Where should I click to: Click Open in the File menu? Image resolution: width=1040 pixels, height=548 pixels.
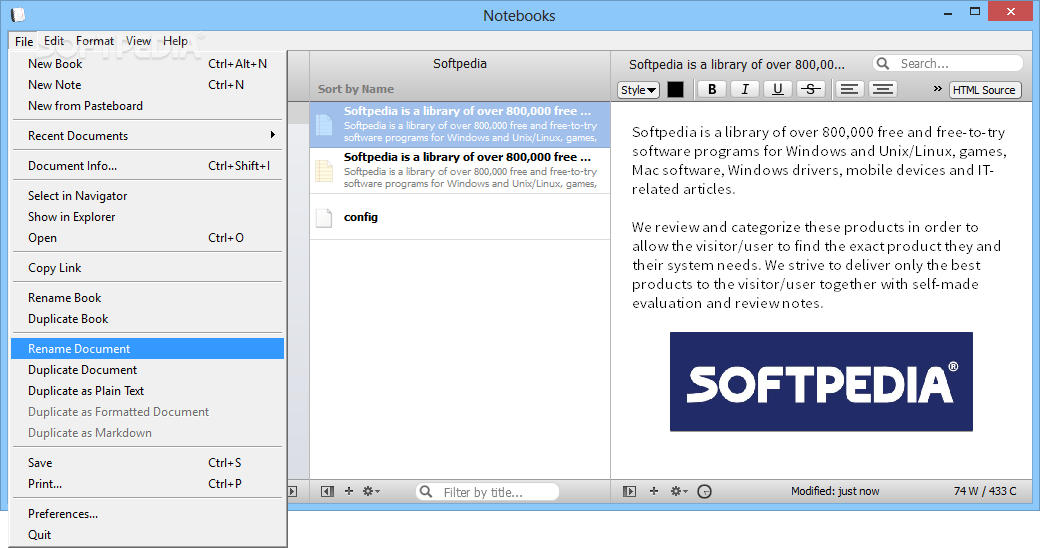pyautogui.click(x=148, y=238)
